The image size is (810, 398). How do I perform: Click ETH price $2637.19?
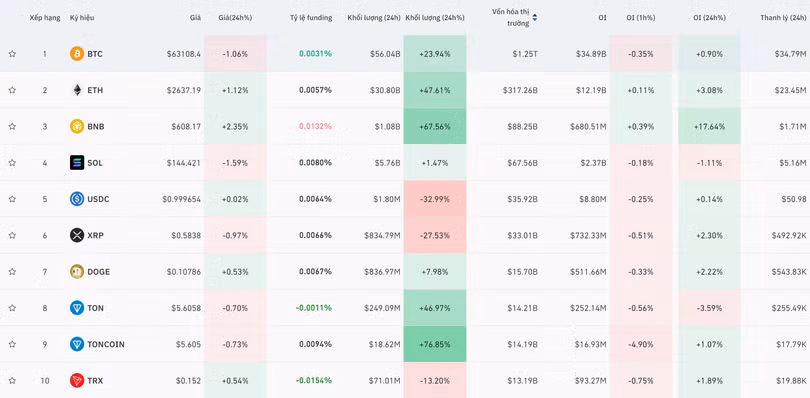point(184,90)
